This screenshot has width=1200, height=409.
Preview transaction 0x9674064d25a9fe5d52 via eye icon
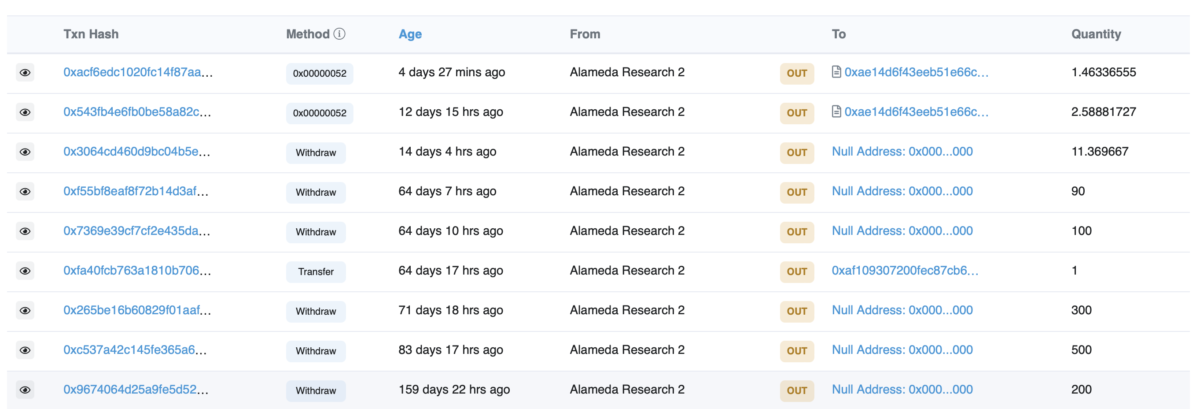coord(25,390)
